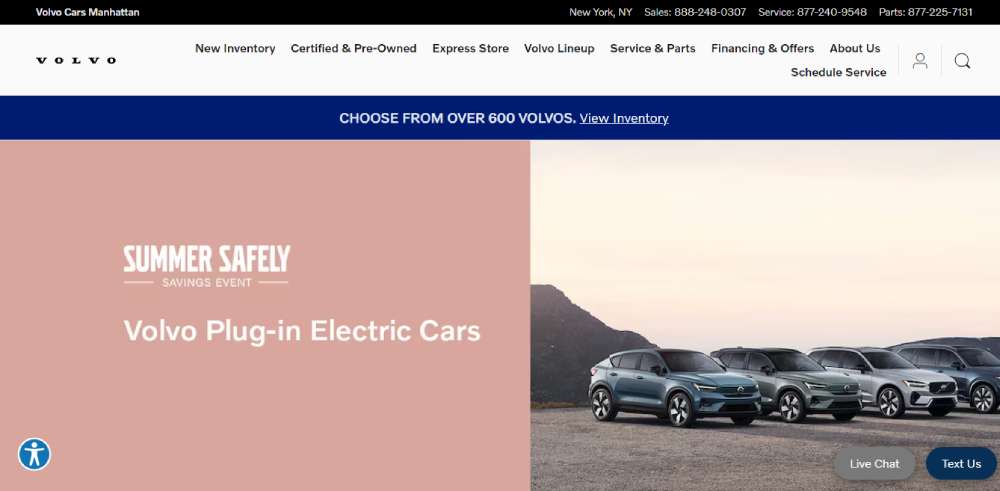Click the Schedule Service link
1000x491 pixels.
pos(838,73)
